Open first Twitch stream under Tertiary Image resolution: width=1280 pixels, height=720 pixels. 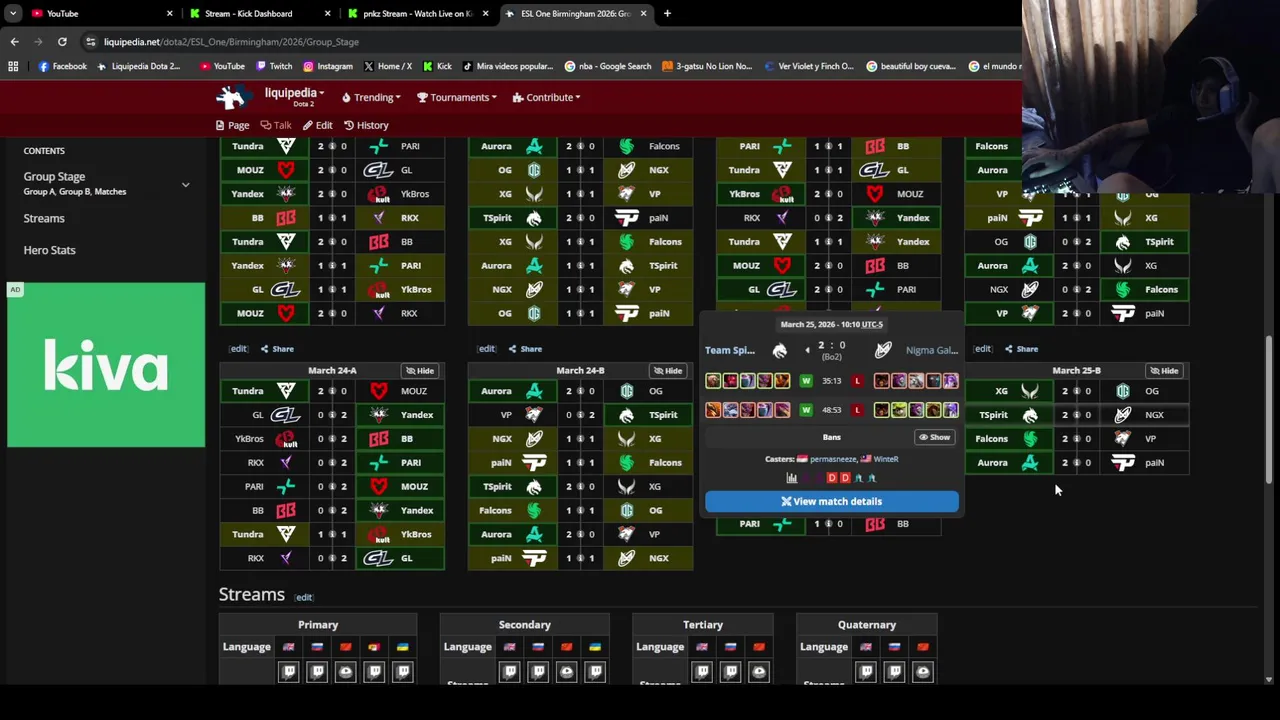pos(702,672)
